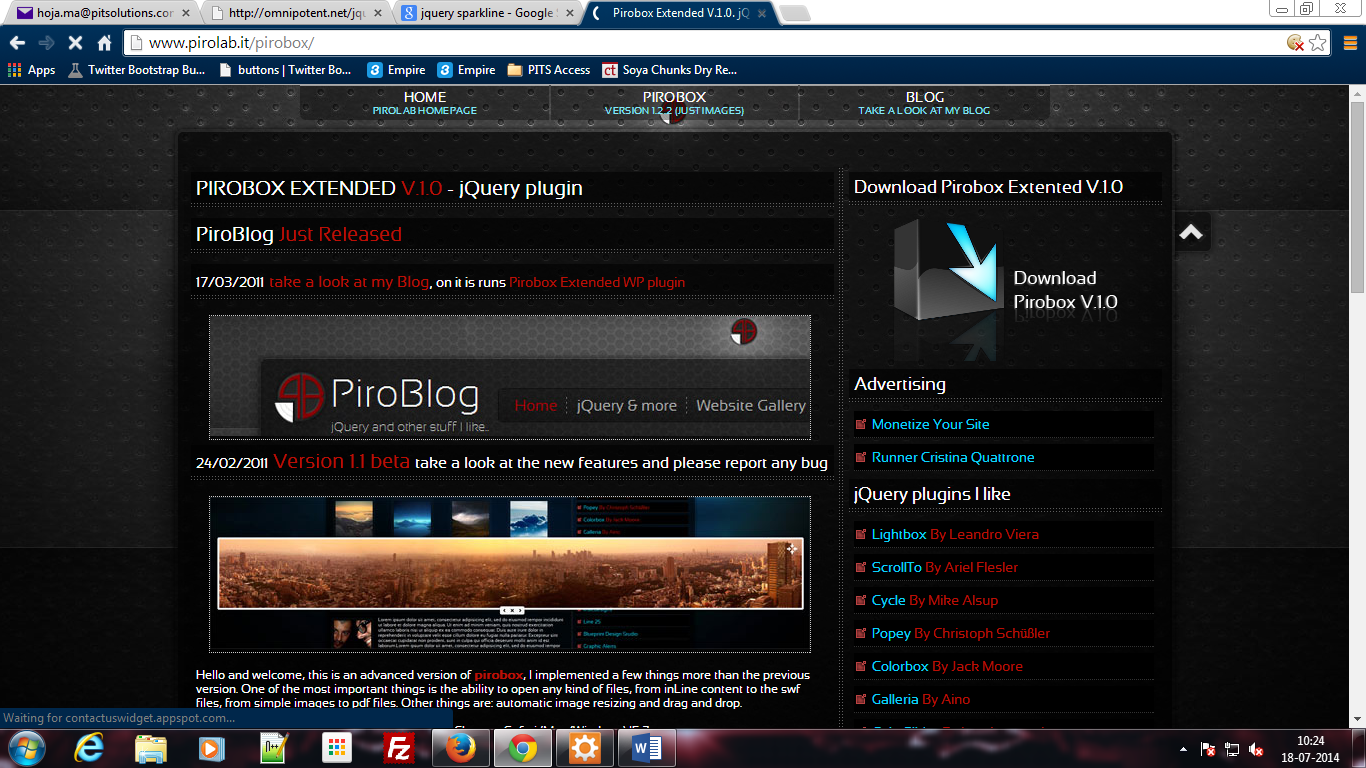This screenshot has width=1366, height=768.
Task: Go back using the browser back arrow
Action: tap(17, 43)
